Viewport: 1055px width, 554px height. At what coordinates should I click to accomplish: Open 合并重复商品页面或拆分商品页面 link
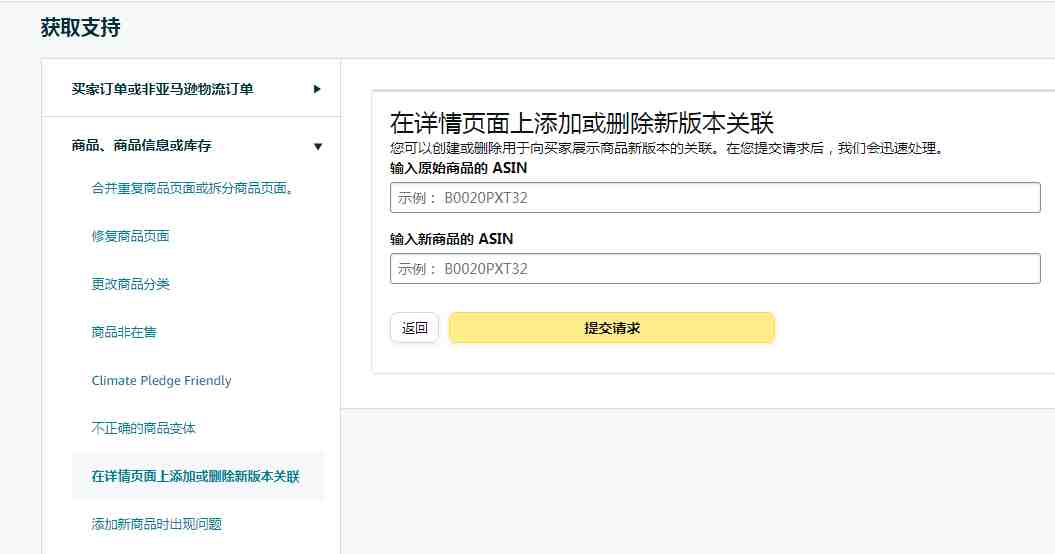pyautogui.click(x=192, y=188)
